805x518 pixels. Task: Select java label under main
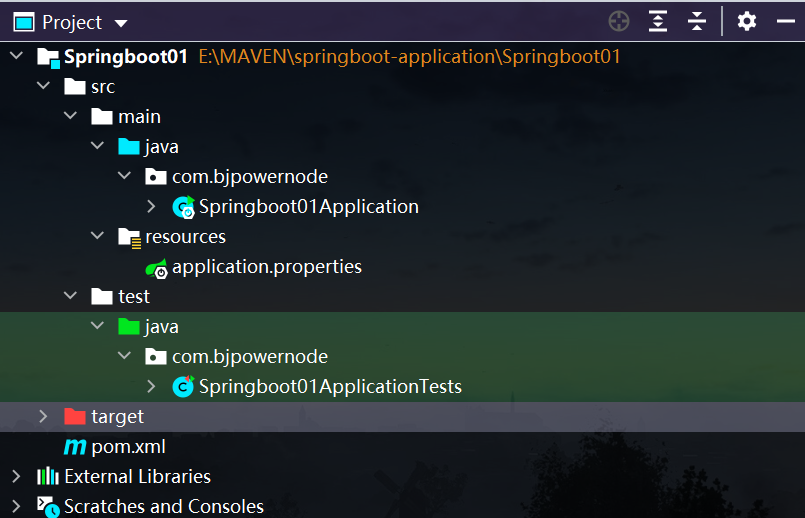click(x=162, y=147)
